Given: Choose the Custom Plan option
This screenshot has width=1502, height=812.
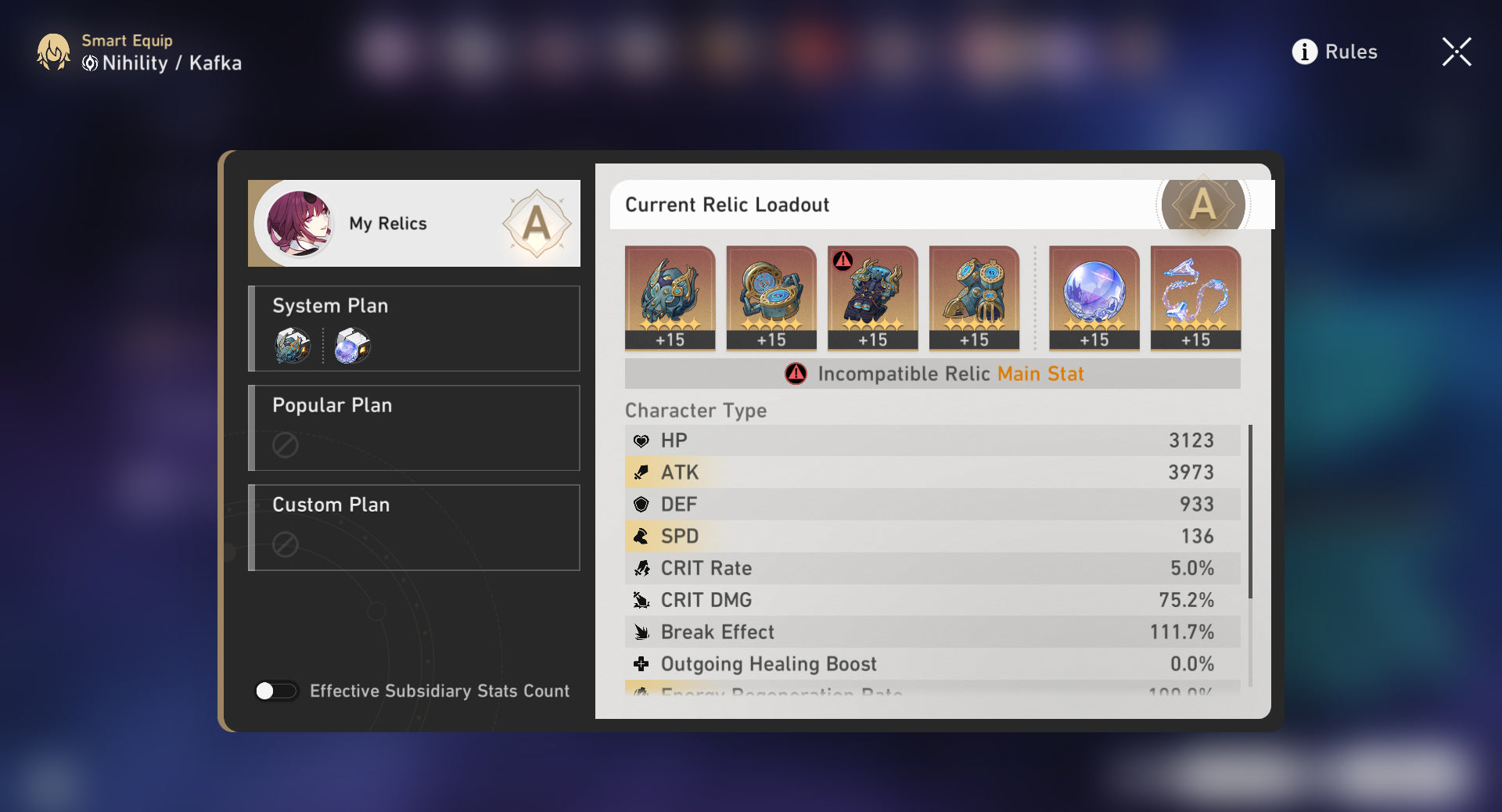Looking at the screenshot, I should [414, 527].
